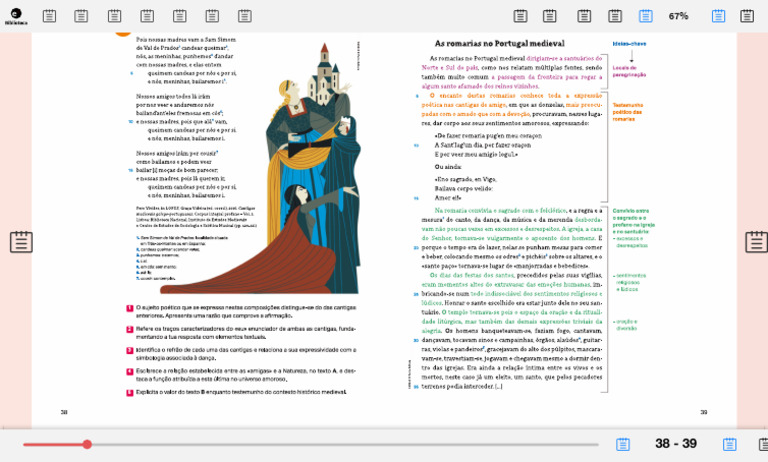Image resolution: width=768 pixels, height=462 pixels.
Task: Go to next page with the right-edge icon
Action: pyautogui.click(x=756, y=242)
